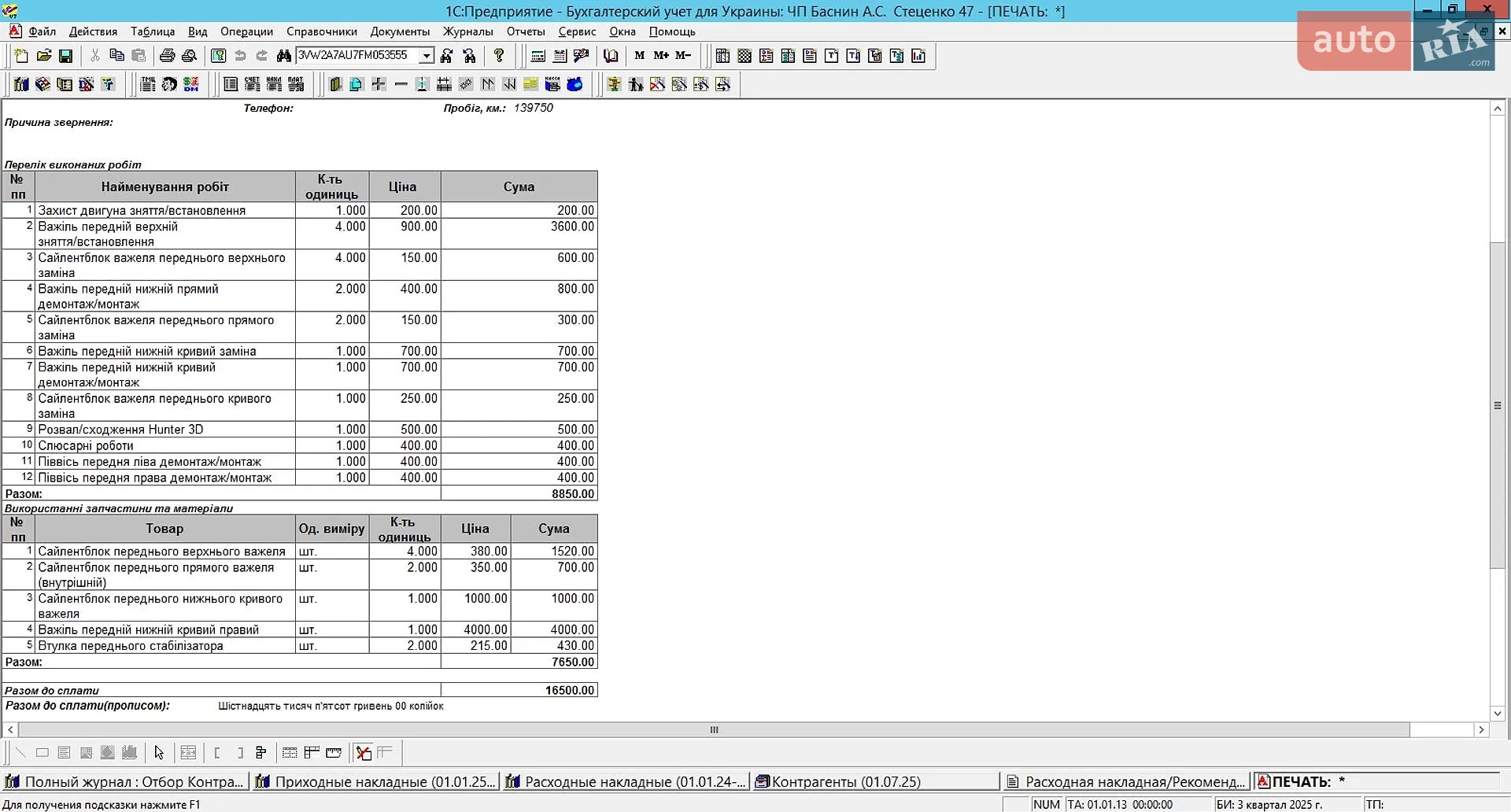Switch to ПЕЧАТЬ window tab
Screen dimensions: 1511x812
[x=1377, y=781]
